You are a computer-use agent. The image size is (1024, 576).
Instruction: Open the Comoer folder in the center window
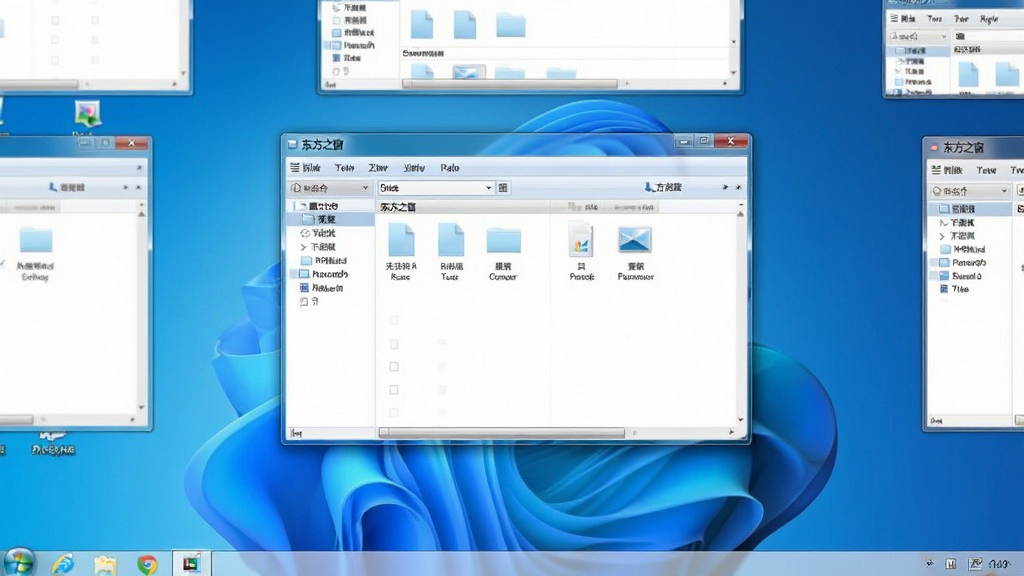click(x=504, y=240)
